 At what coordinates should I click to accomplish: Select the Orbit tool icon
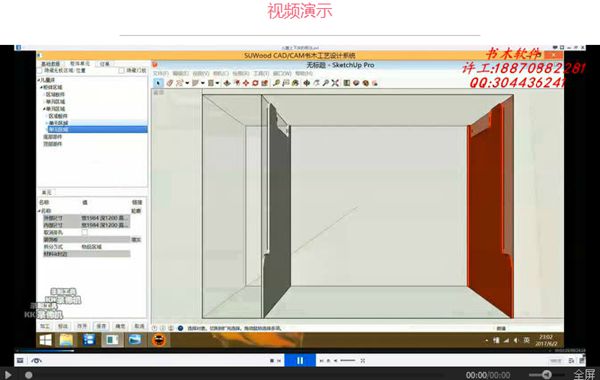tap(307, 83)
